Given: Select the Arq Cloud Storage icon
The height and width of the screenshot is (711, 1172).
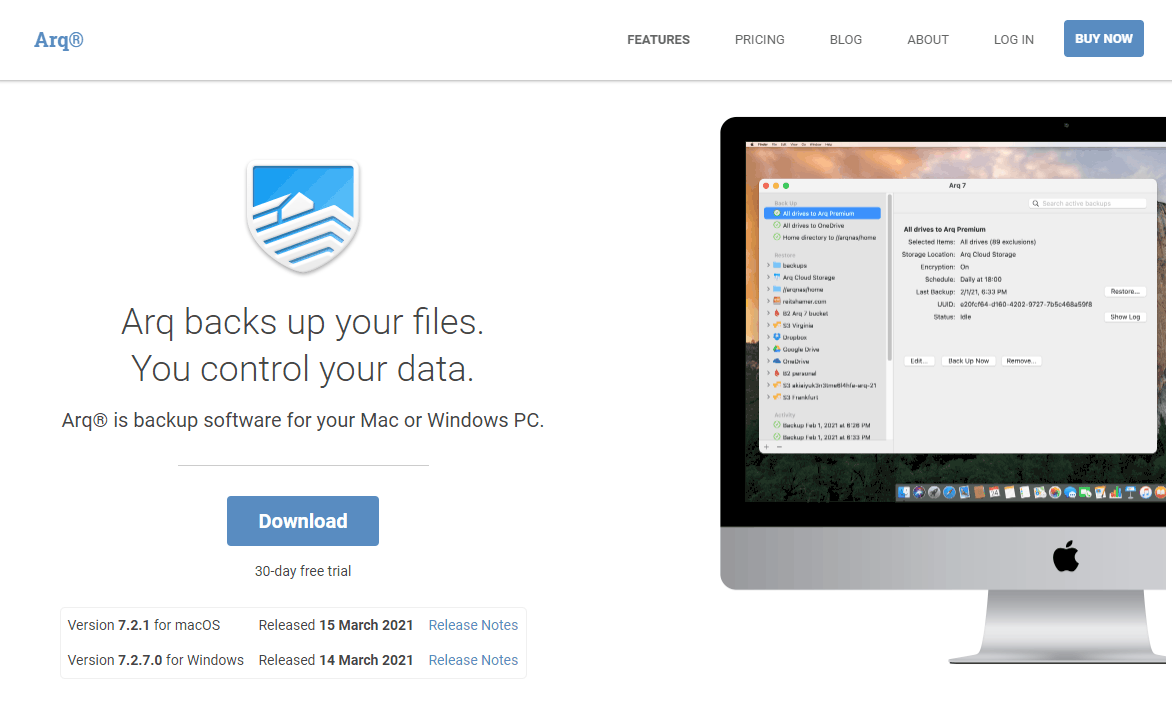Looking at the screenshot, I should point(776,277).
